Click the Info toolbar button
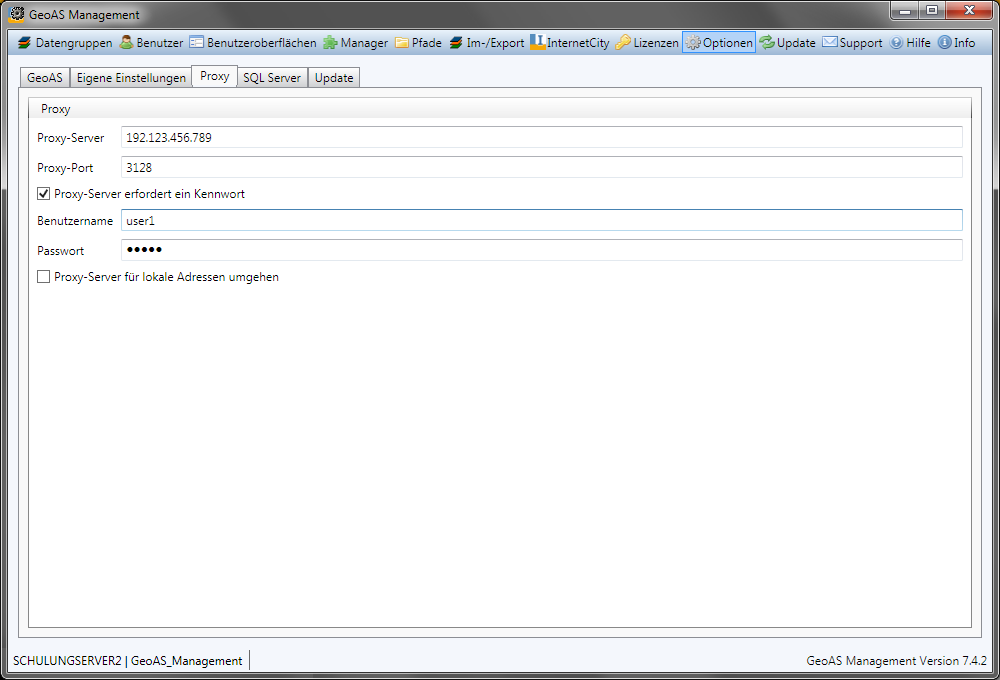This screenshot has height=680, width=1000. (x=957, y=43)
